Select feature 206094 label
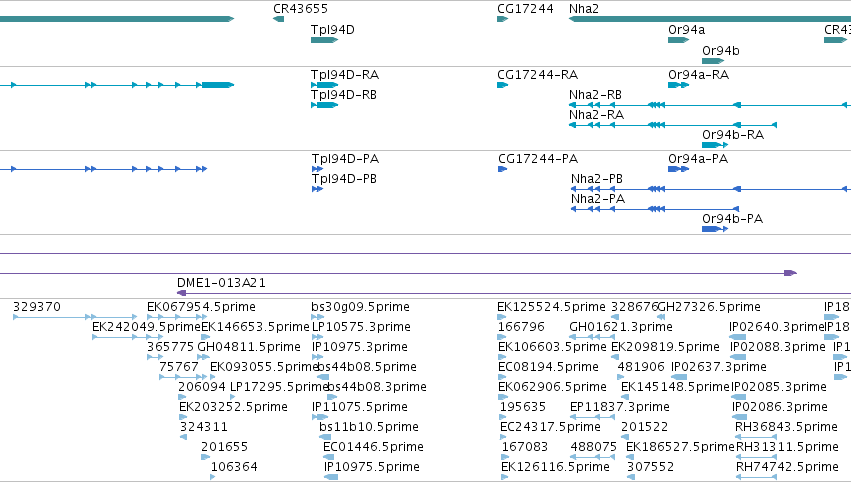This screenshot has width=851, height=482. click(202, 387)
